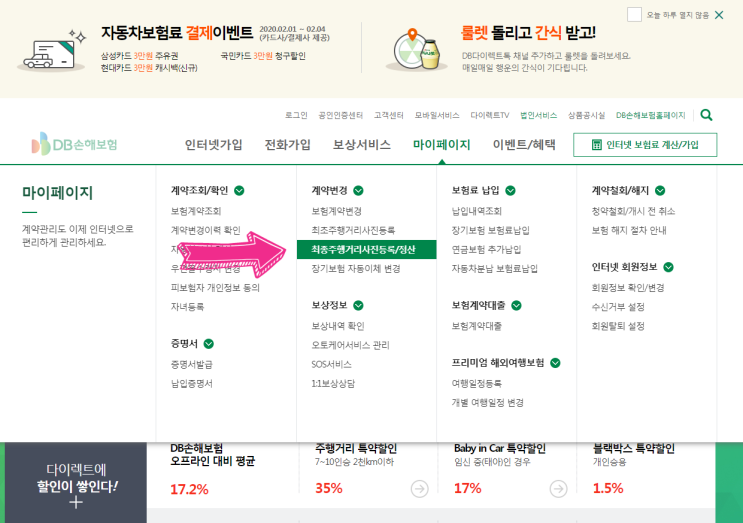Image resolution: width=743 pixels, height=523 pixels.
Task: Select 보상내역 확인 entry
Action: click(x=338, y=326)
